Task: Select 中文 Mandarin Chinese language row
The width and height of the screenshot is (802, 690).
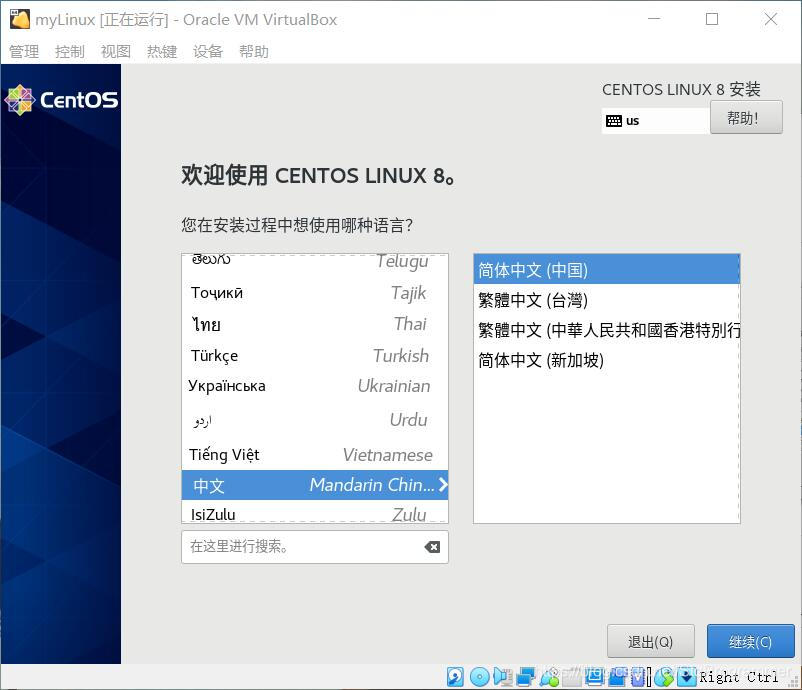Action: 315,485
